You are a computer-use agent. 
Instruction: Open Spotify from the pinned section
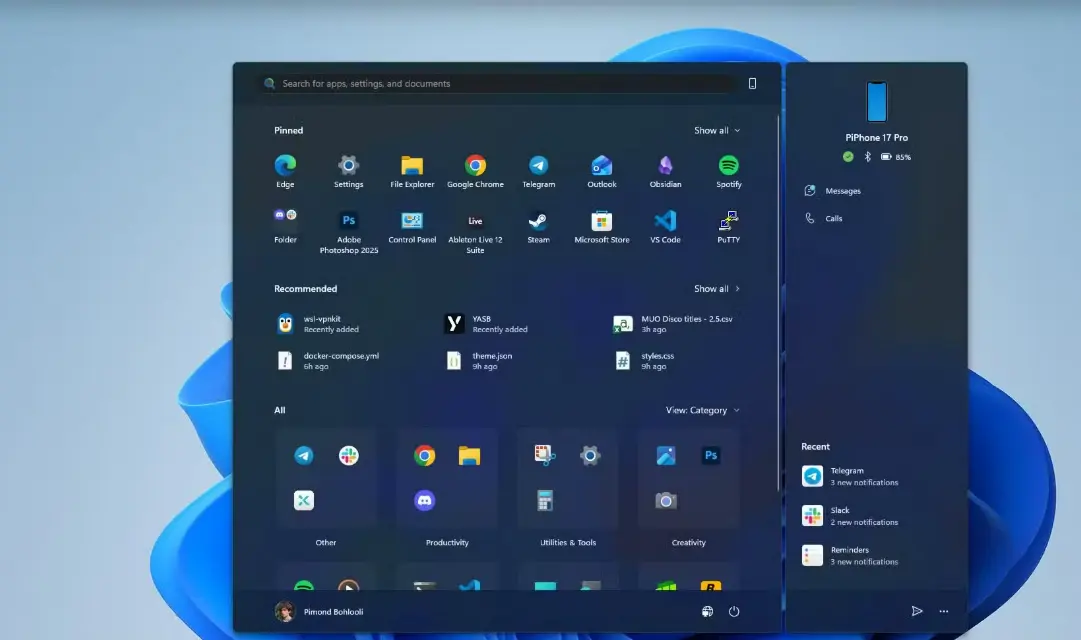pos(728,164)
